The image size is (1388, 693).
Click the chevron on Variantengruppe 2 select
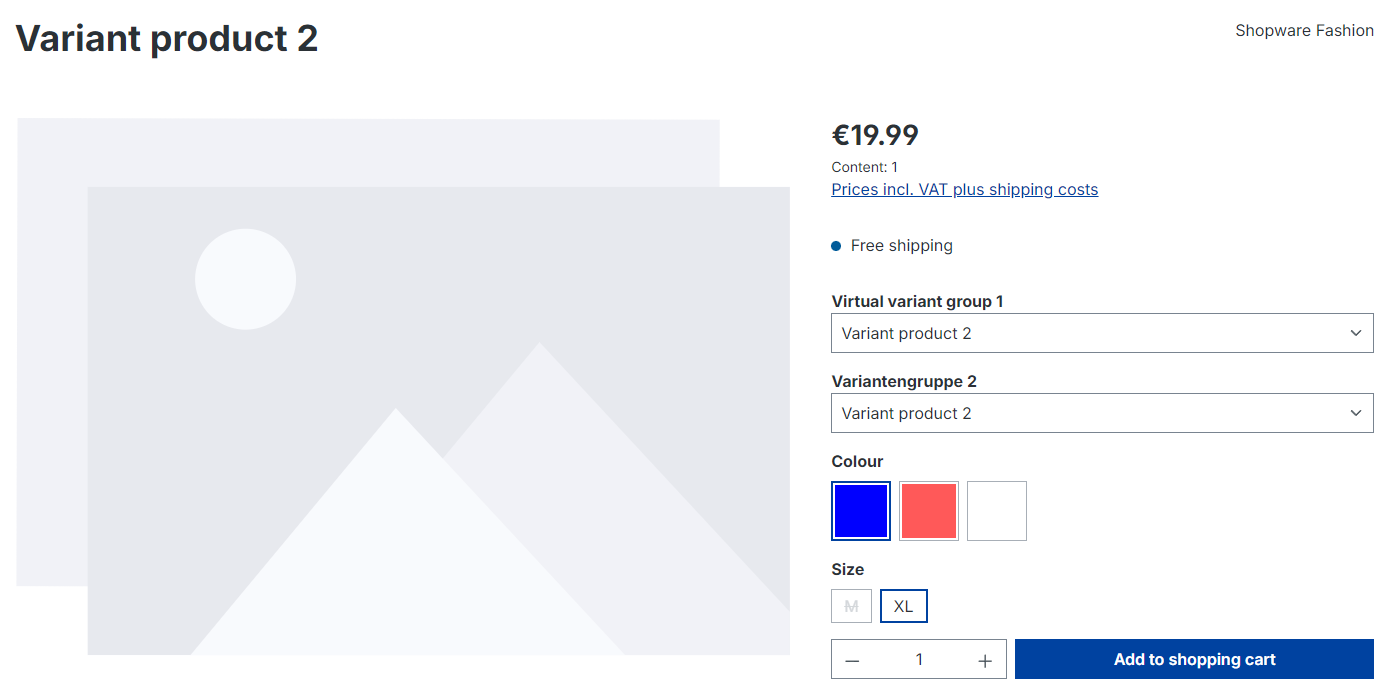tap(1356, 413)
